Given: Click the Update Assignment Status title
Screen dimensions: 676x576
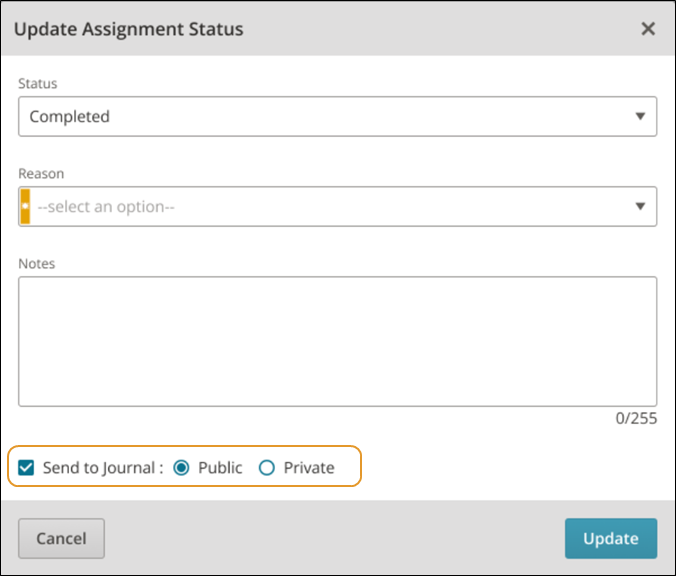Looking at the screenshot, I should point(128,29).
